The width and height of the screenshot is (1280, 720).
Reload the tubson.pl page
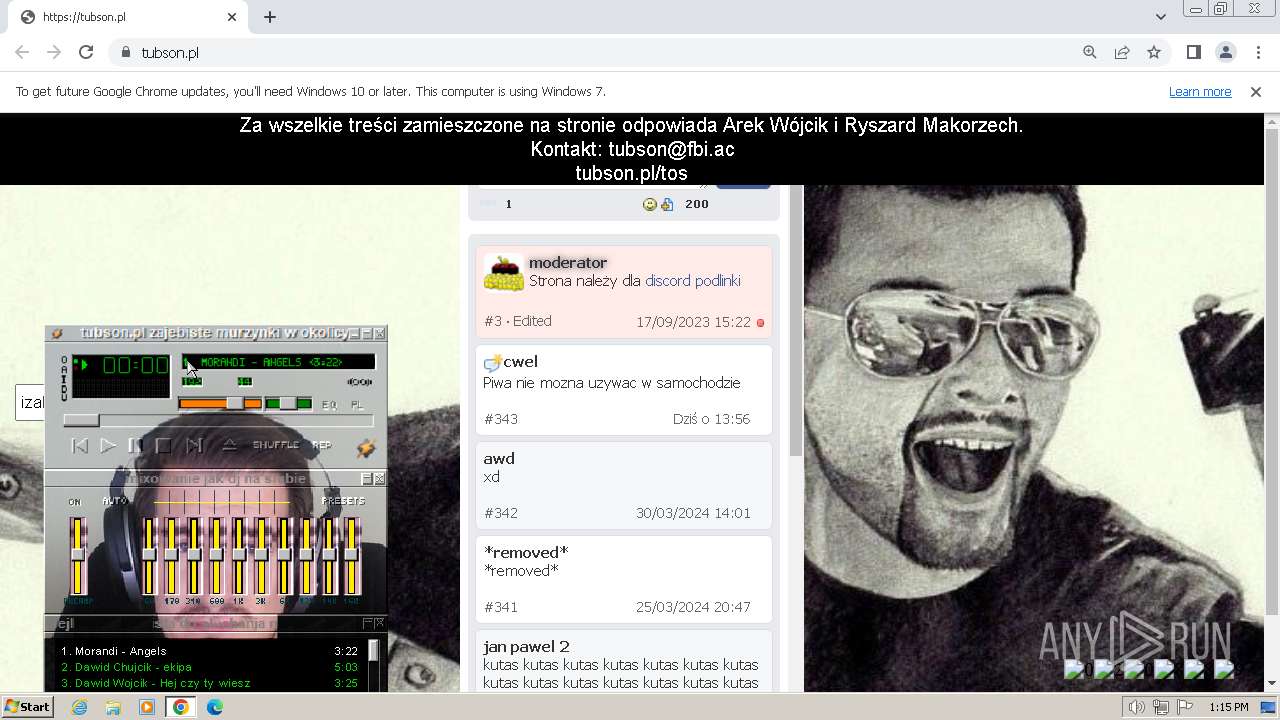86,53
